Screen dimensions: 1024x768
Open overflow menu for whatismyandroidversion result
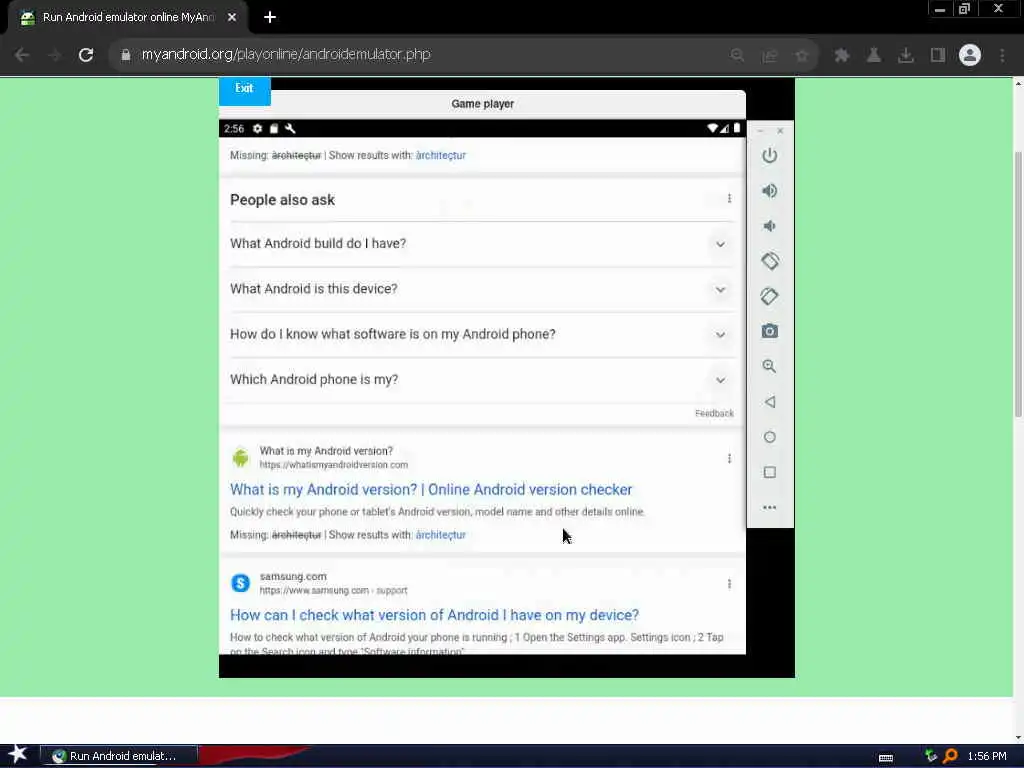pyautogui.click(x=729, y=458)
